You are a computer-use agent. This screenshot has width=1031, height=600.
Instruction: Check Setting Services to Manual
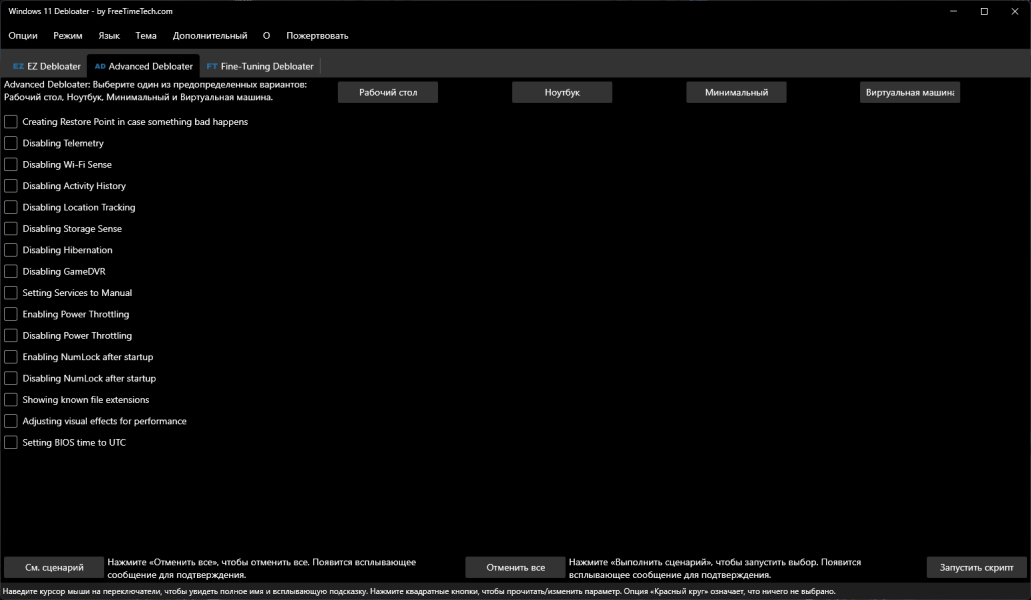click(11, 292)
